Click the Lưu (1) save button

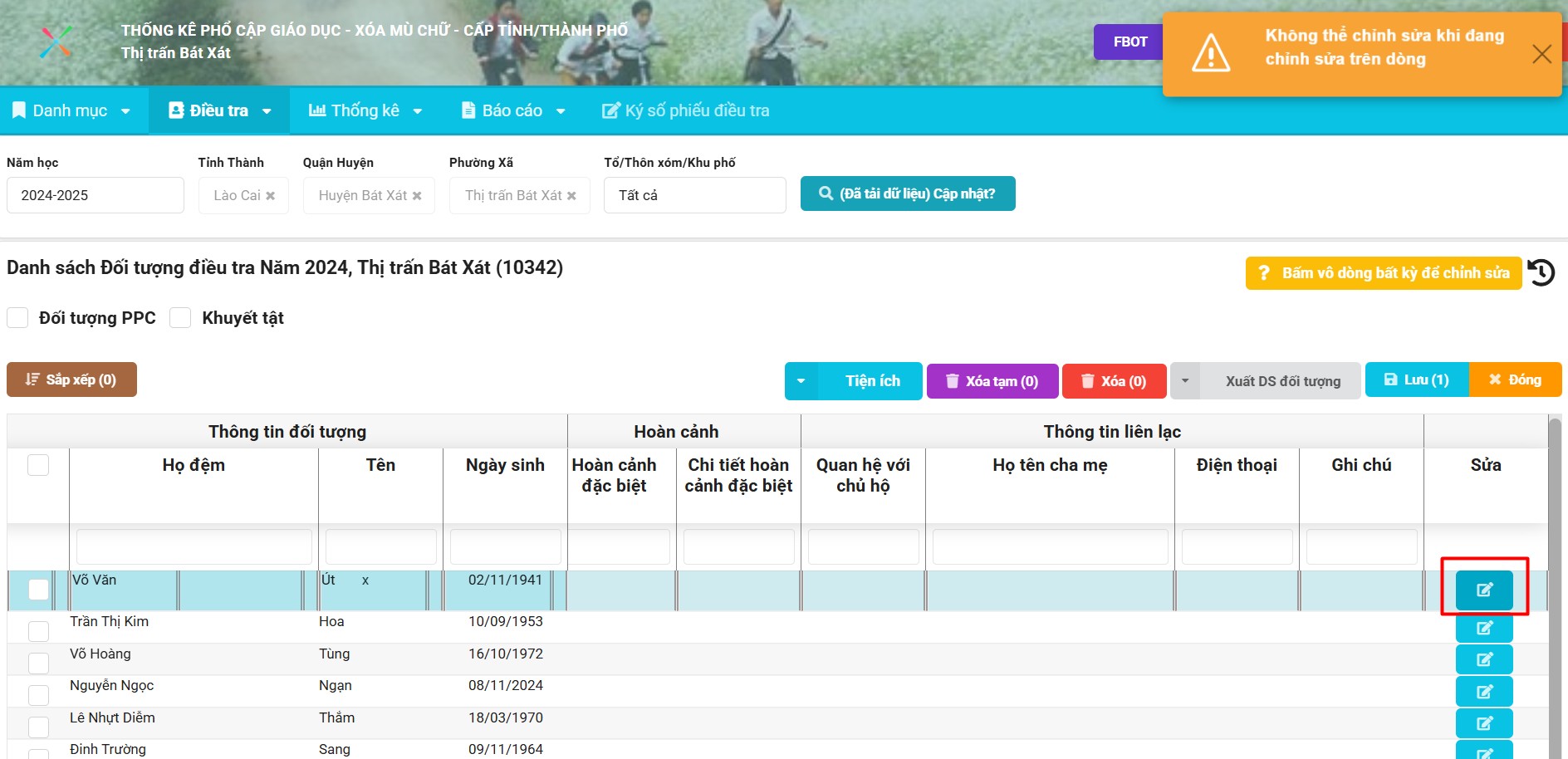(x=1417, y=379)
